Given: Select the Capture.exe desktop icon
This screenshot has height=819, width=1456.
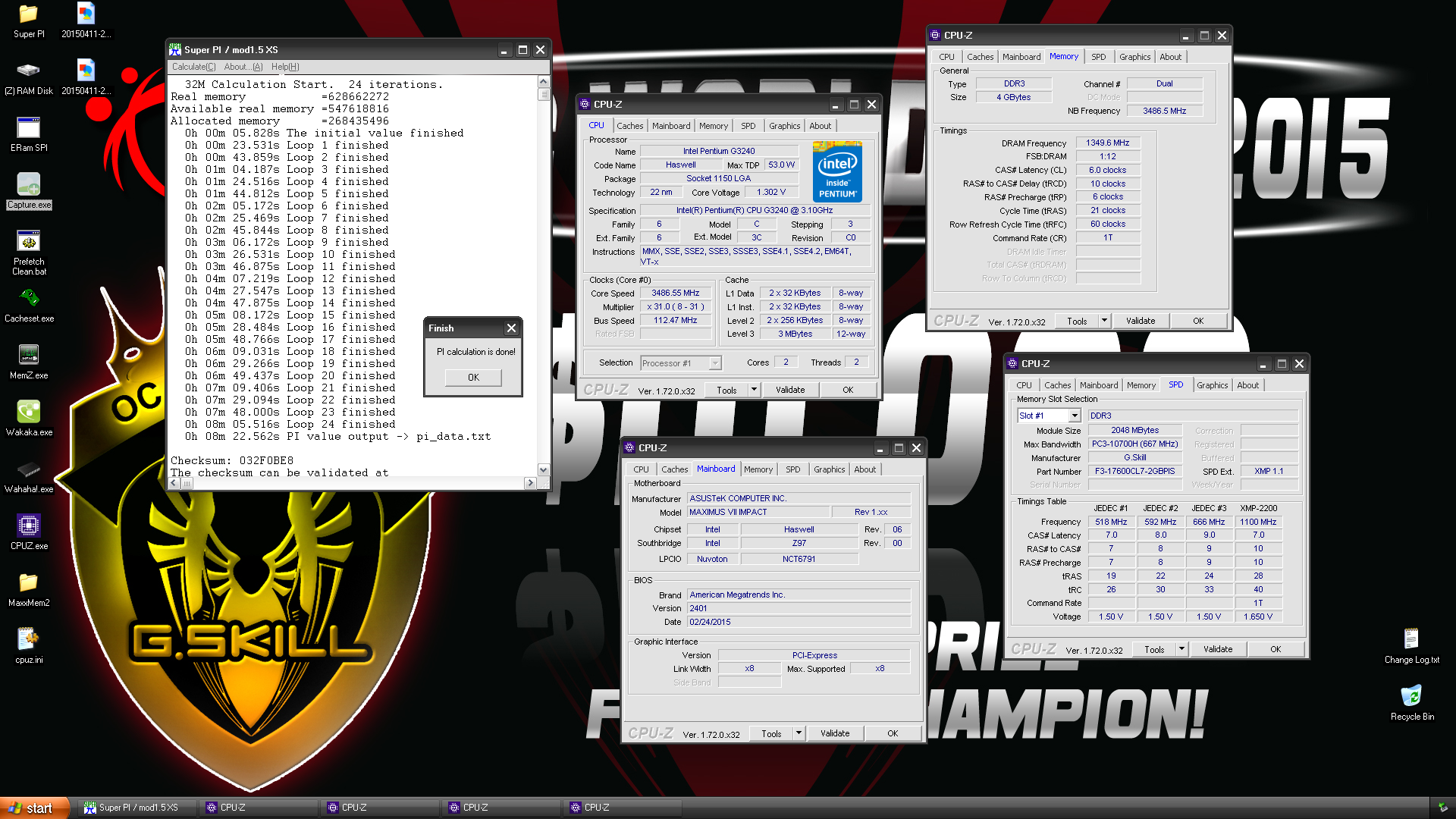Looking at the screenshot, I should click(x=29, y=191).
